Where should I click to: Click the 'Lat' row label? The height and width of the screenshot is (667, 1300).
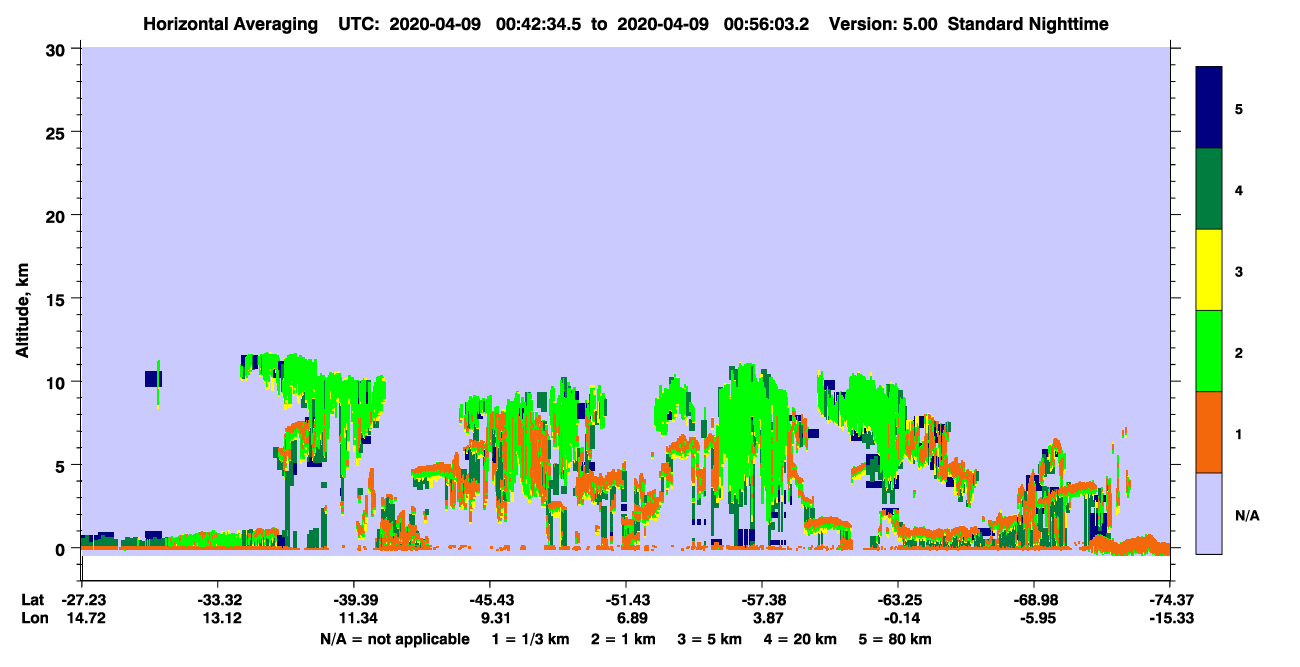point(33,600)
